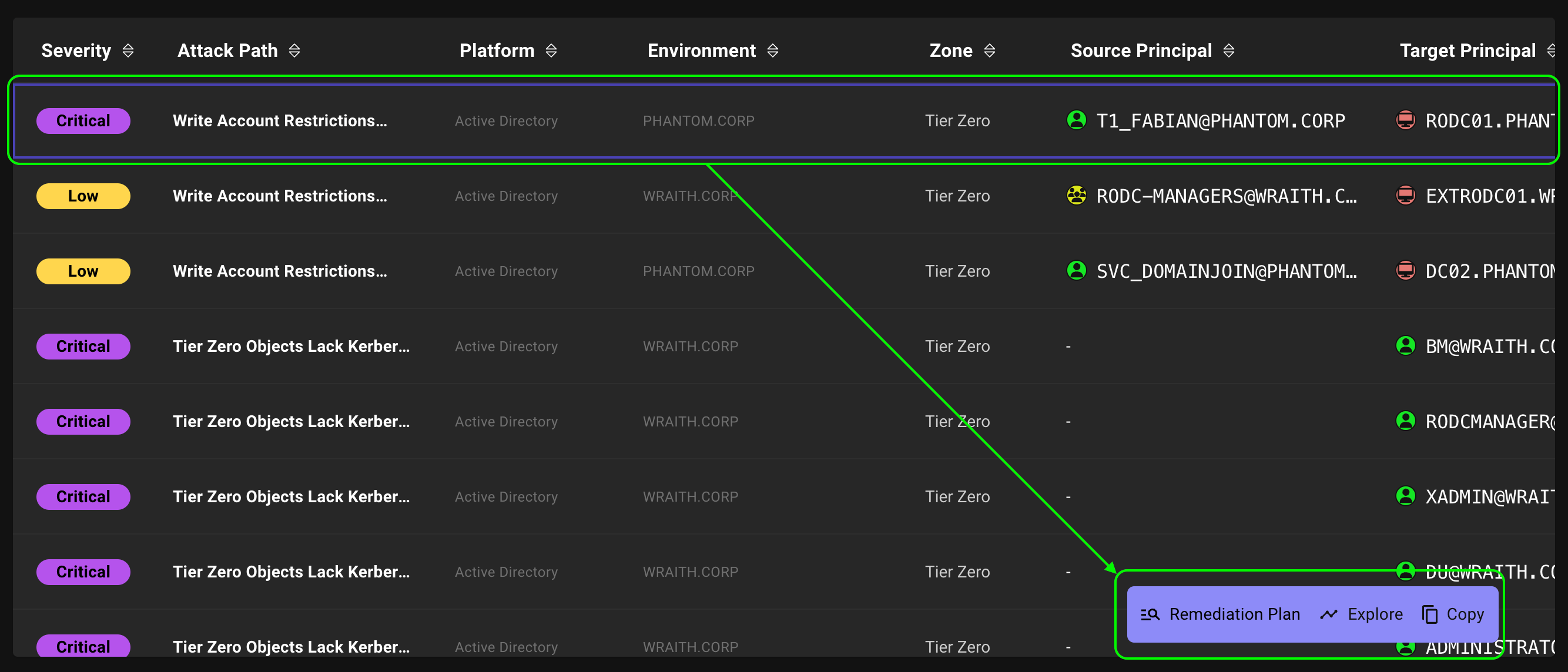Click the Source Principal column header
The height and width of the screenshot is (672, 1568).
[1141, 51]
